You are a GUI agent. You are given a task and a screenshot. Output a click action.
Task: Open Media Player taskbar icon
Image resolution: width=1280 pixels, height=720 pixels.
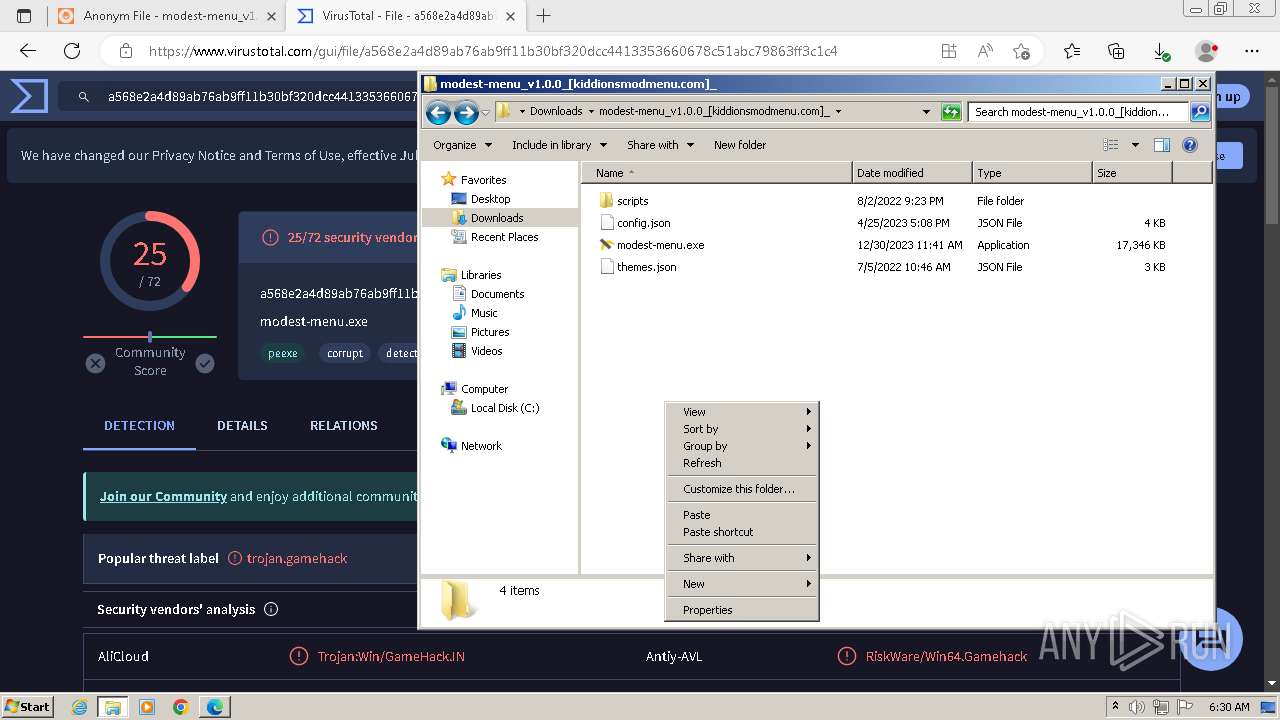coord(147,707)
